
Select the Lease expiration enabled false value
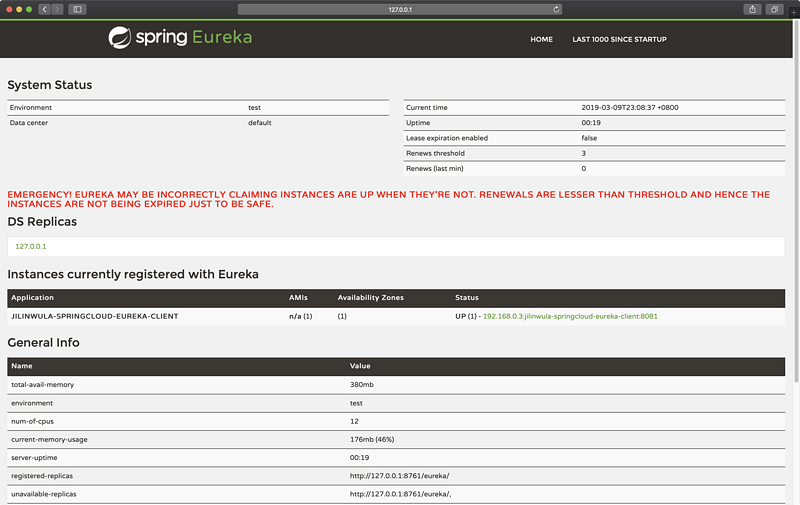point(589,138)
